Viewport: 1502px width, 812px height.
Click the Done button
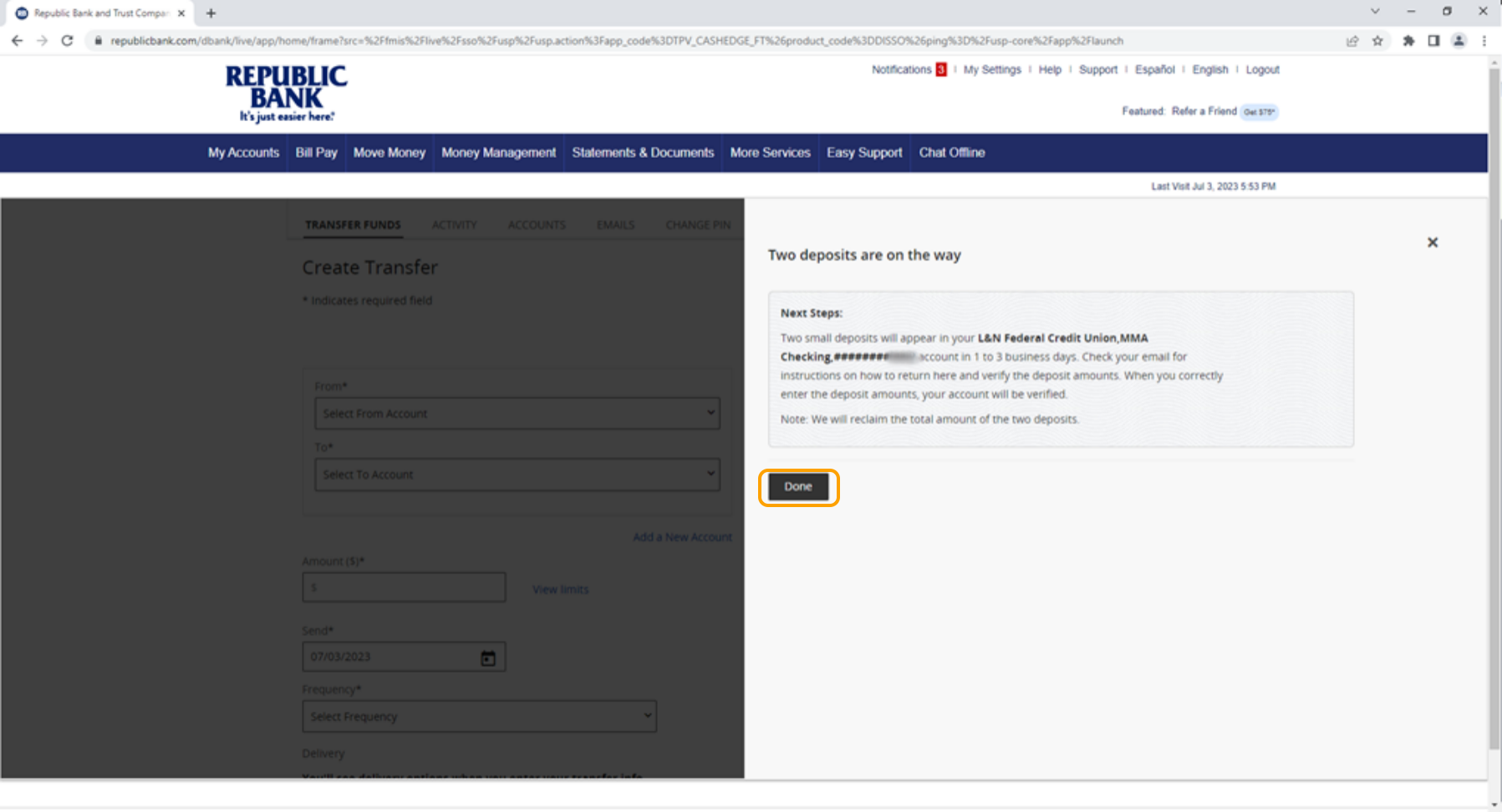[798, 487]
